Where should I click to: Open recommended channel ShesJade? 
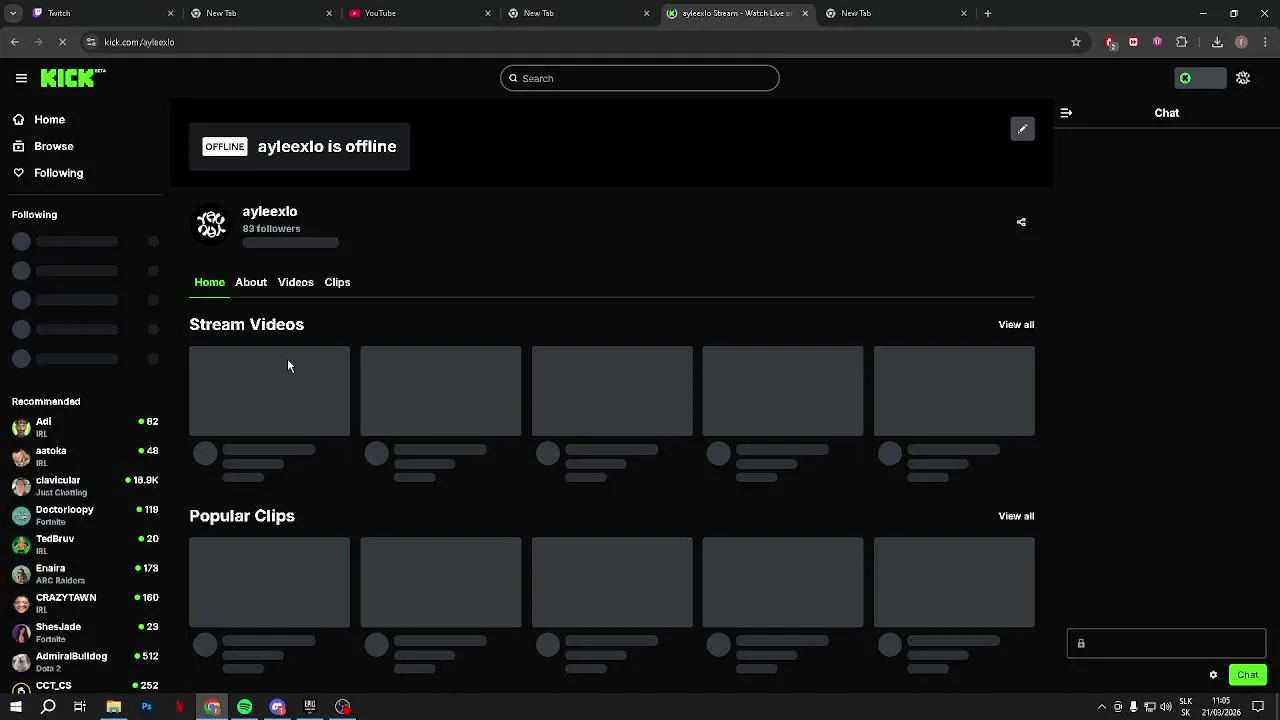point(85,633)
